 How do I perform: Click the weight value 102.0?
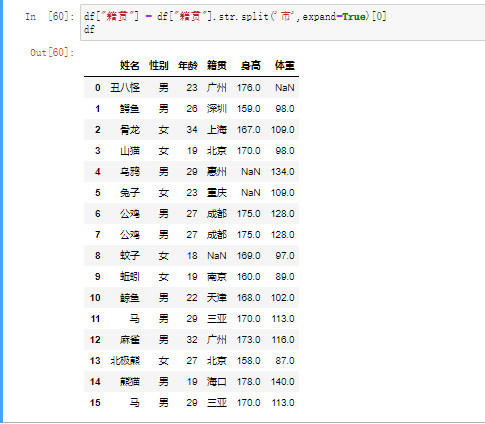pos(283,298)
